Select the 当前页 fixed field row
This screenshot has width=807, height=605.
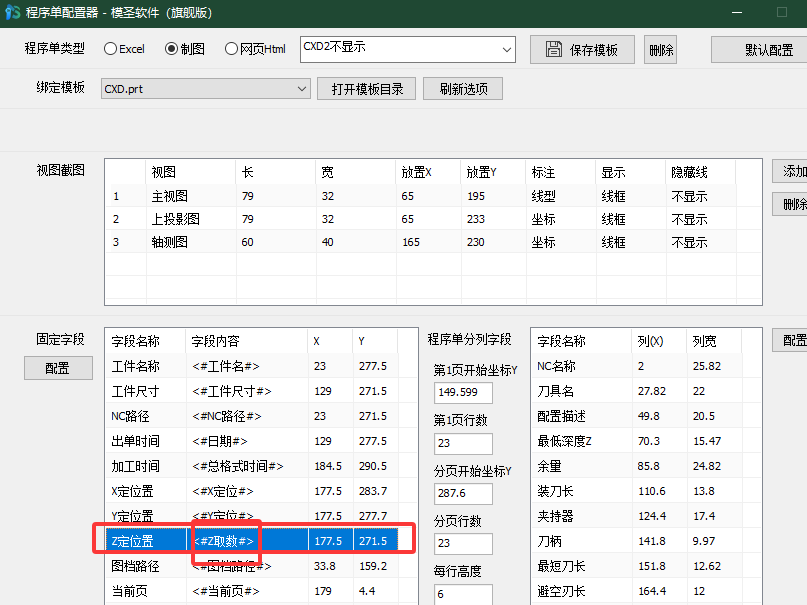click(x=260, y=591)
